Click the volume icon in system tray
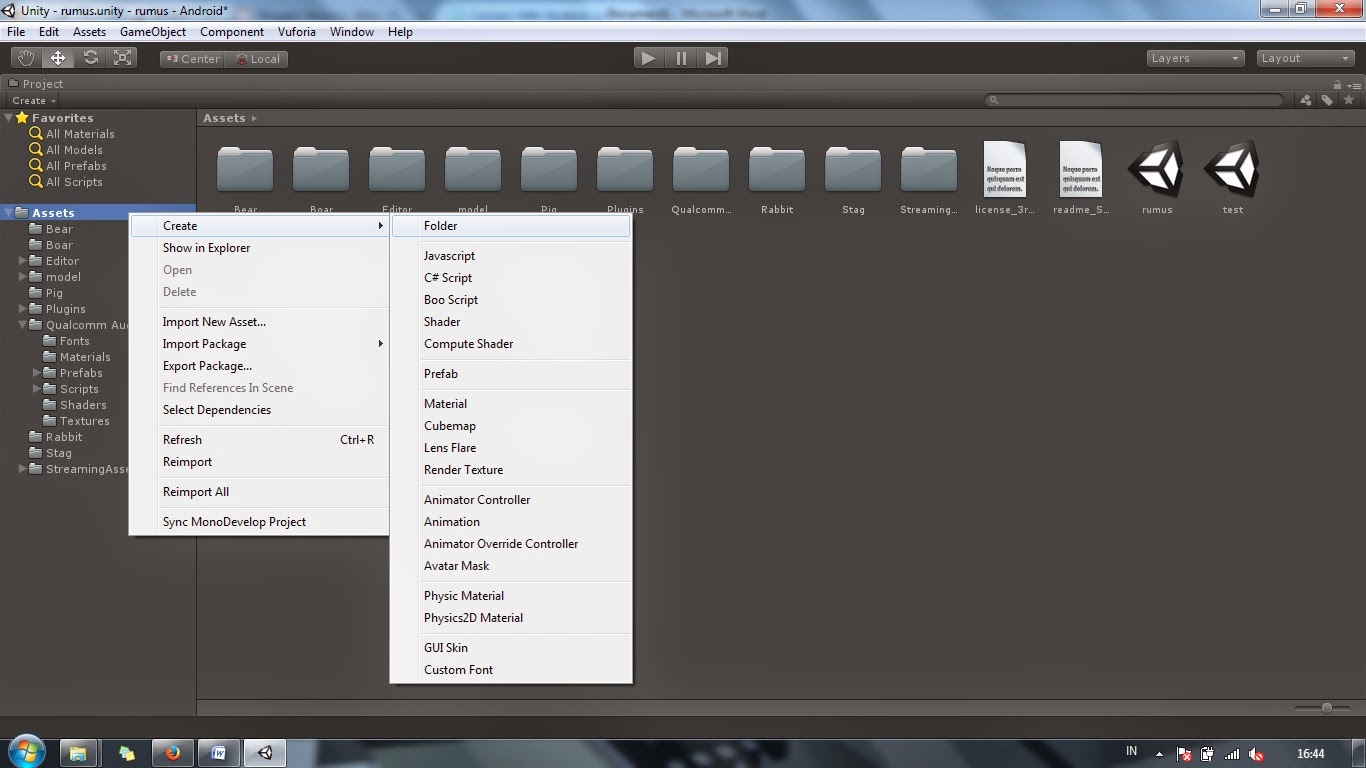1366x768 pixels. (1256, 754)
